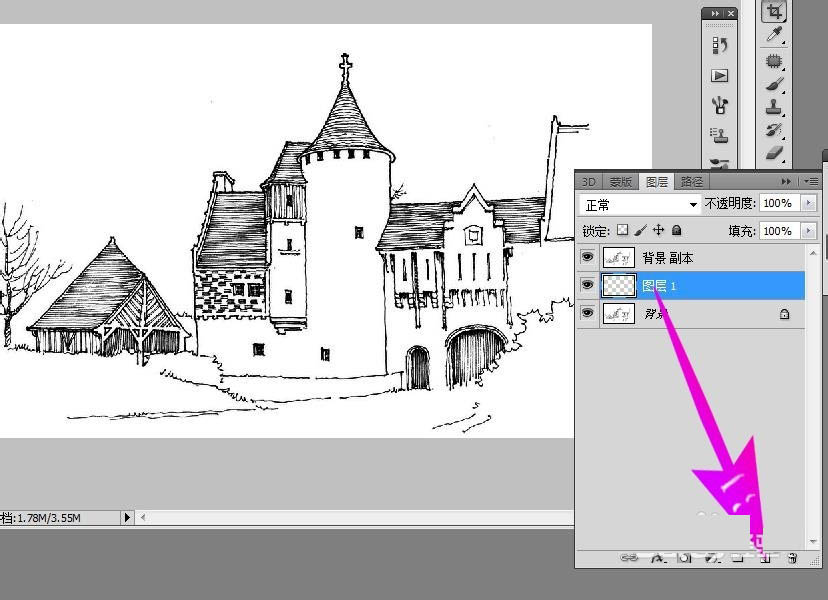Open the 不透明度 slider arrow

[x=809, y=204]
